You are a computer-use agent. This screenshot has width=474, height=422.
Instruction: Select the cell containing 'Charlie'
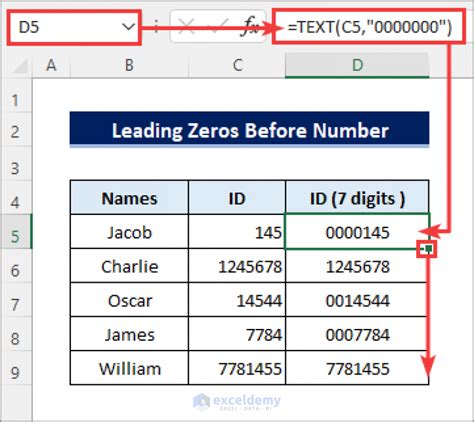(129, 266)
